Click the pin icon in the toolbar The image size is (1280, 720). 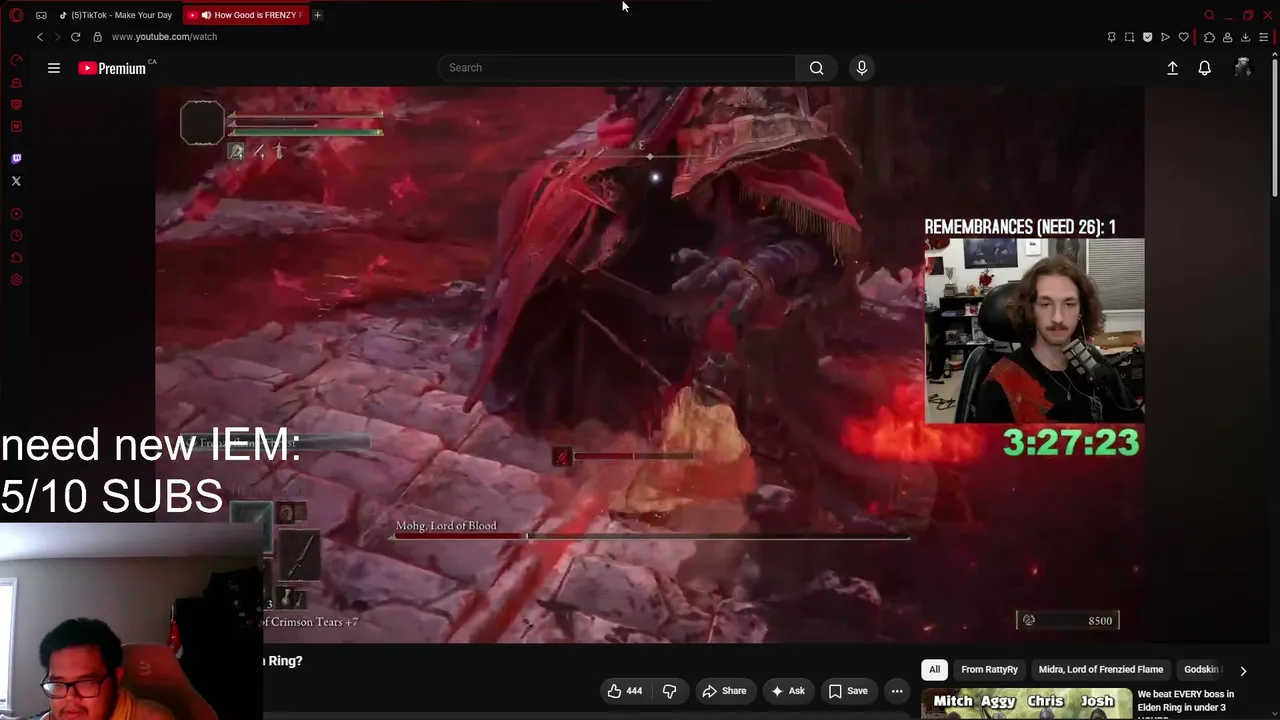(x=1111, y=37)
